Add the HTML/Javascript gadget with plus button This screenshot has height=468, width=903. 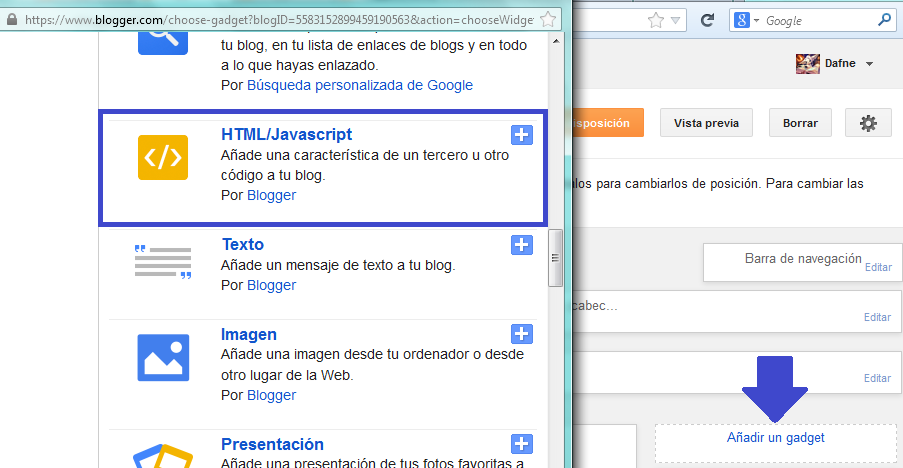click(522, 135)
